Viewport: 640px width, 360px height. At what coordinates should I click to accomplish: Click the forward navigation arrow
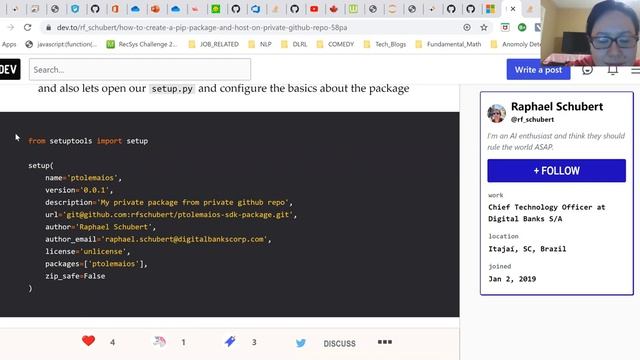click(11, 27)
